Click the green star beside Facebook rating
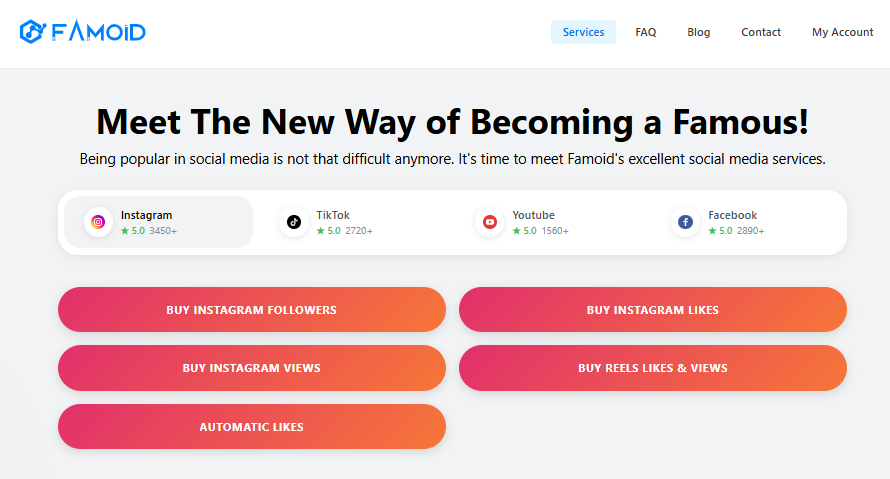 pyautogui.click(x=713, y=231)
